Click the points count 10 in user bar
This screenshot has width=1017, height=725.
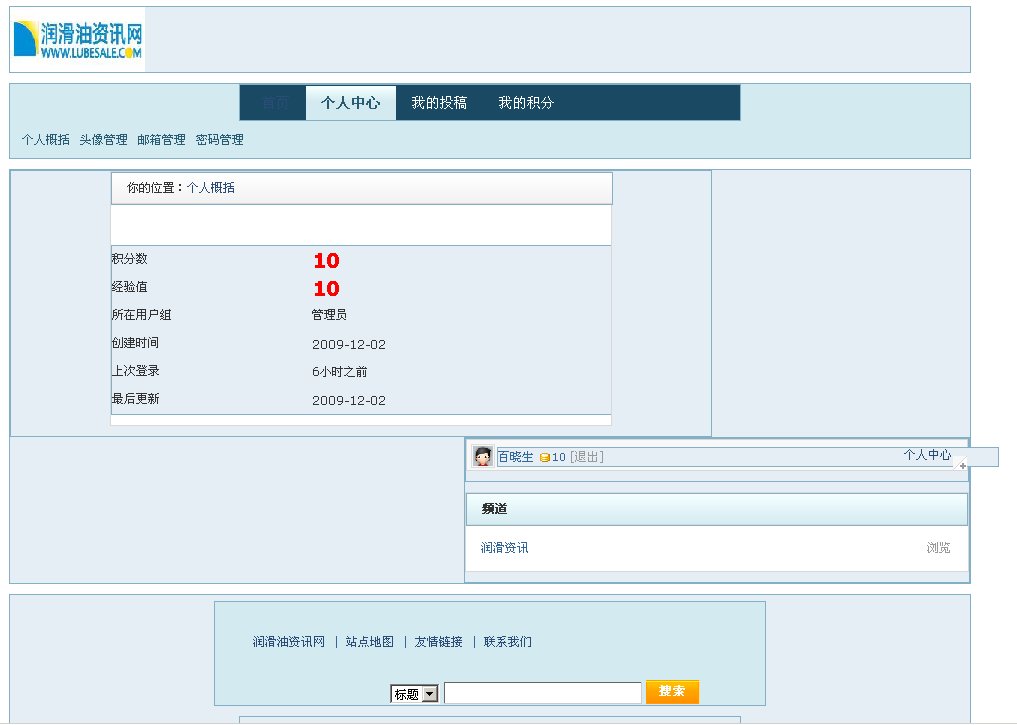[x=558, y=457]
